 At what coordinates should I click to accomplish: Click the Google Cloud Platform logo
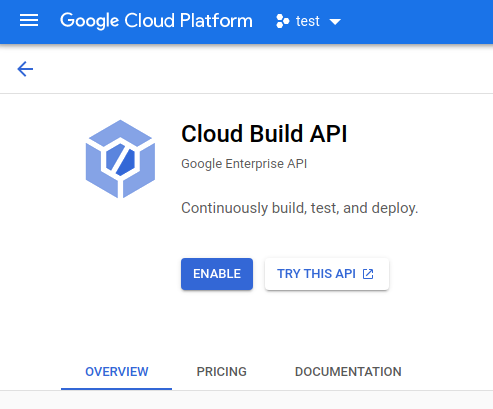coord(156,21)
